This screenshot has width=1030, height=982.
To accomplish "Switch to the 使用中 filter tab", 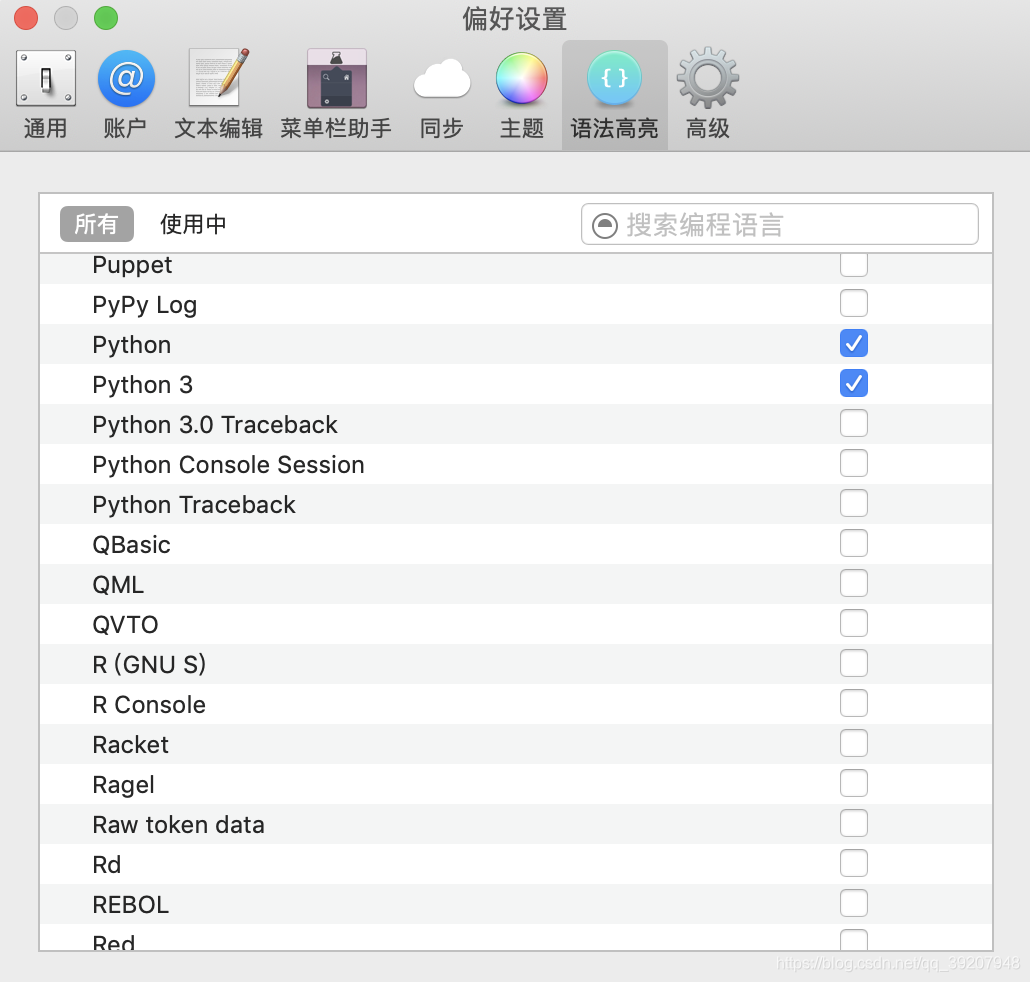I will (x=193, y=224).
